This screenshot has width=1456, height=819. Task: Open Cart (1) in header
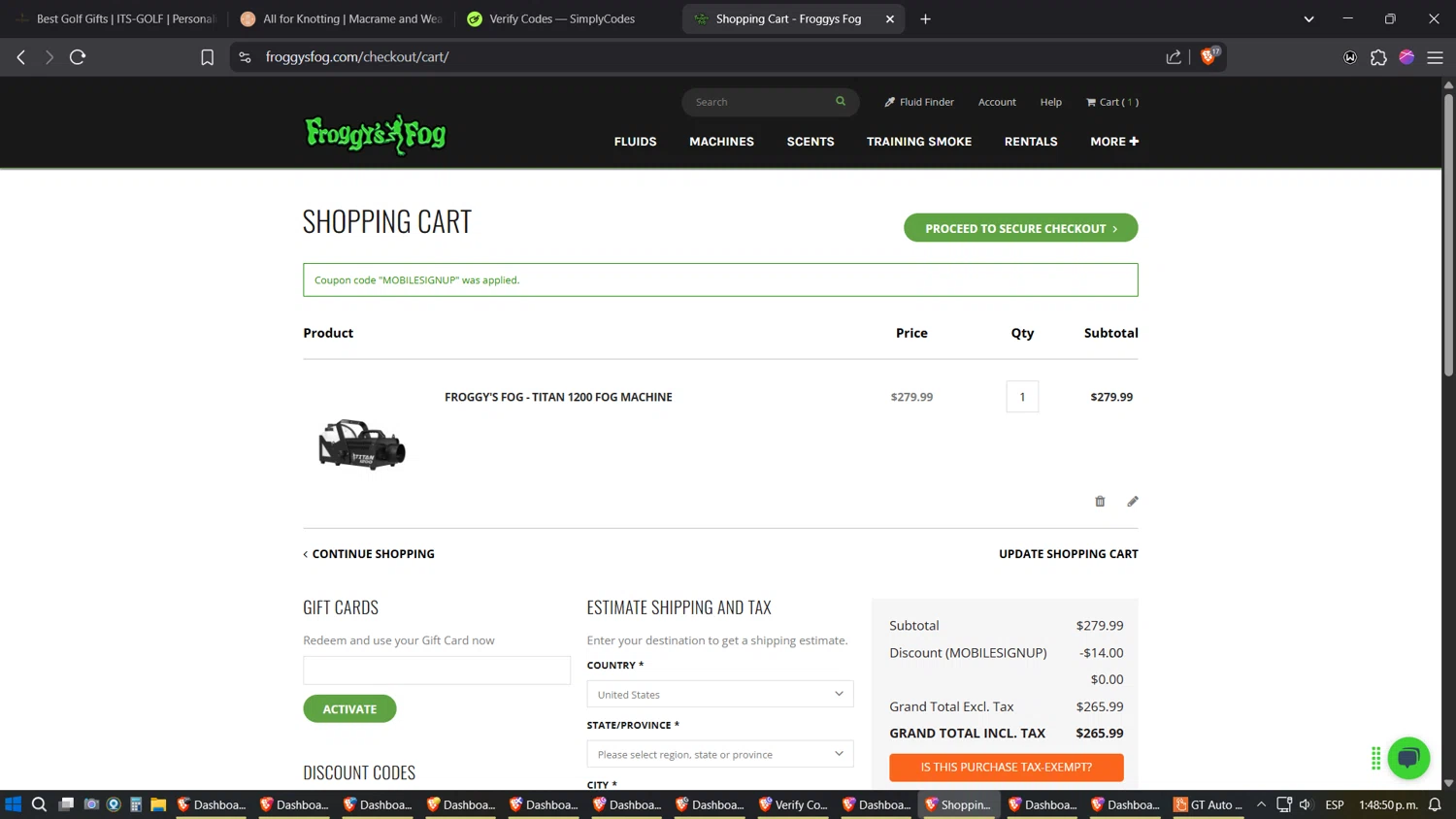point(1112,102)
